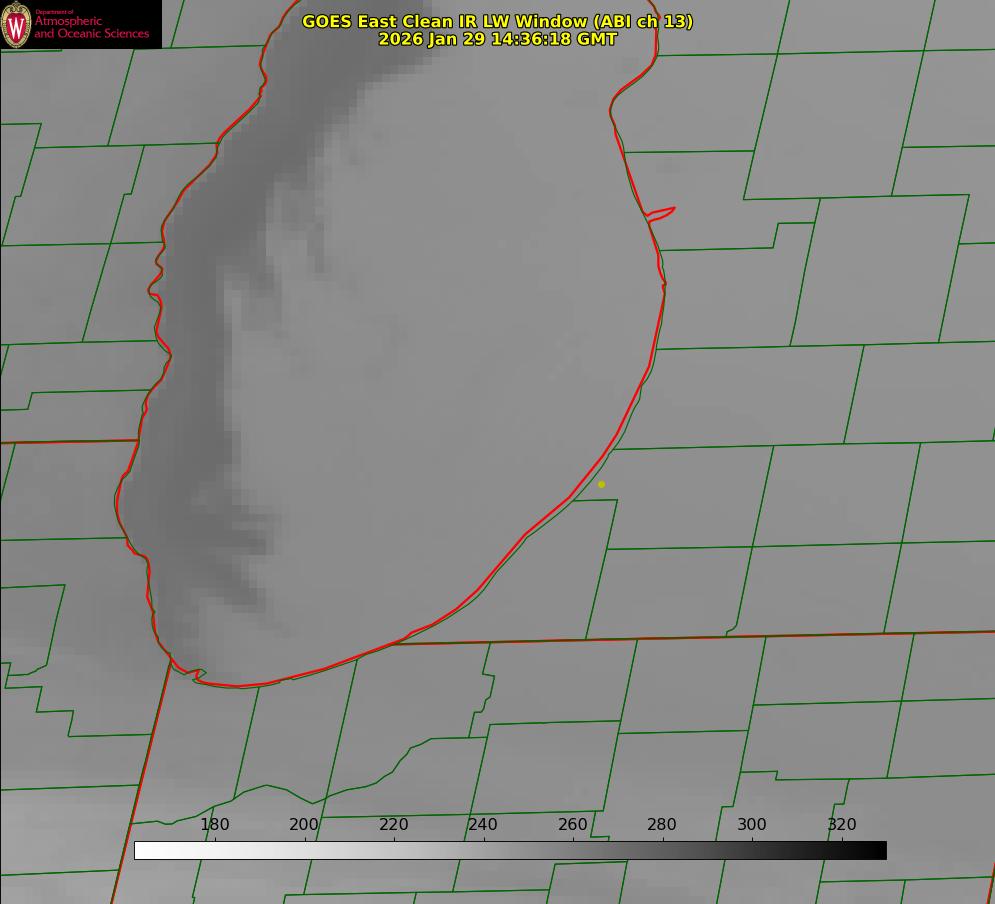Click the 180 label on the colorbar
Image resolution: width=995 pixels, height=904 pixels.
coord(215,824)
